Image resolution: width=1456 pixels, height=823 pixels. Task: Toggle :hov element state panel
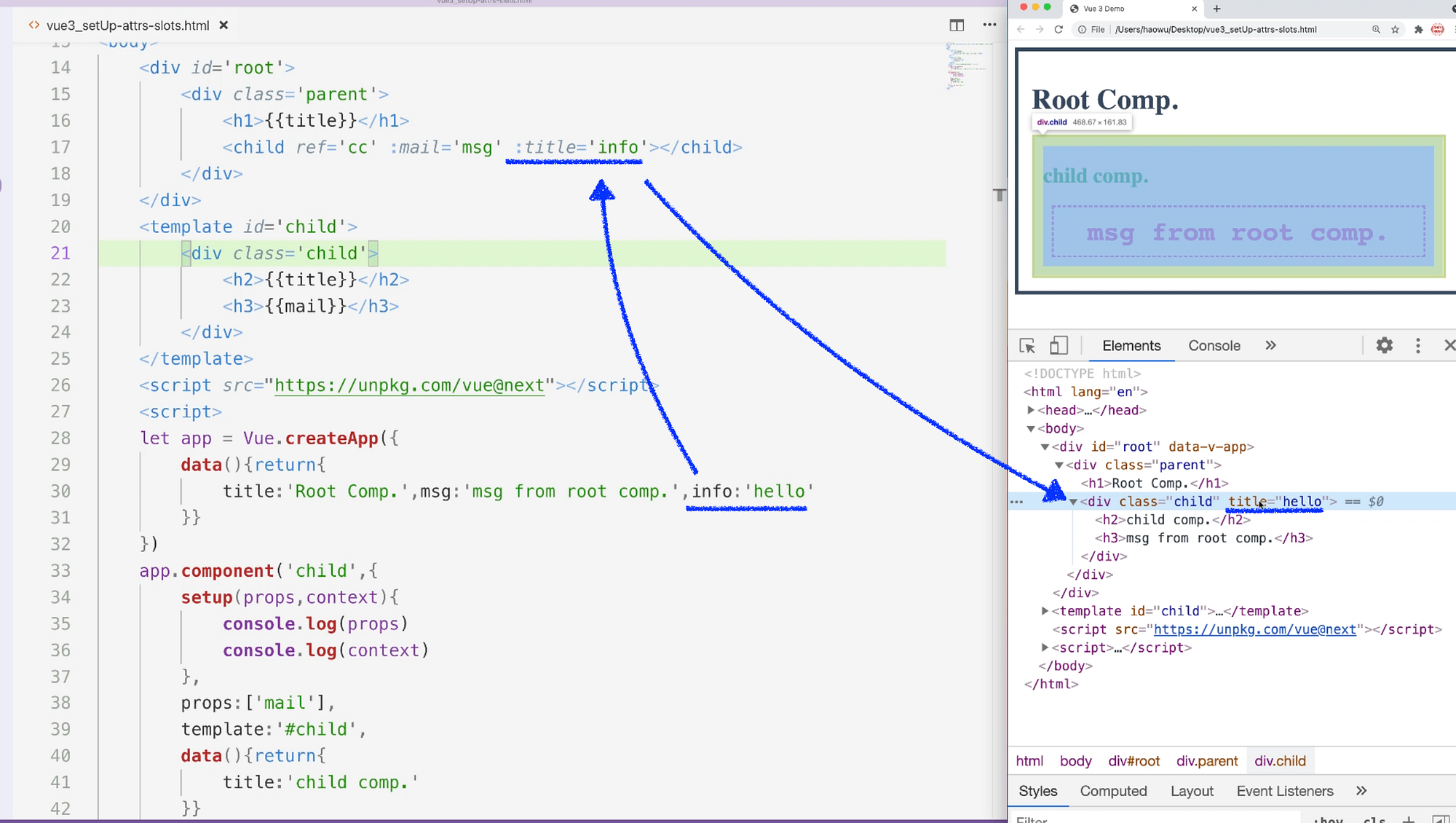(x=1329, y=819)
